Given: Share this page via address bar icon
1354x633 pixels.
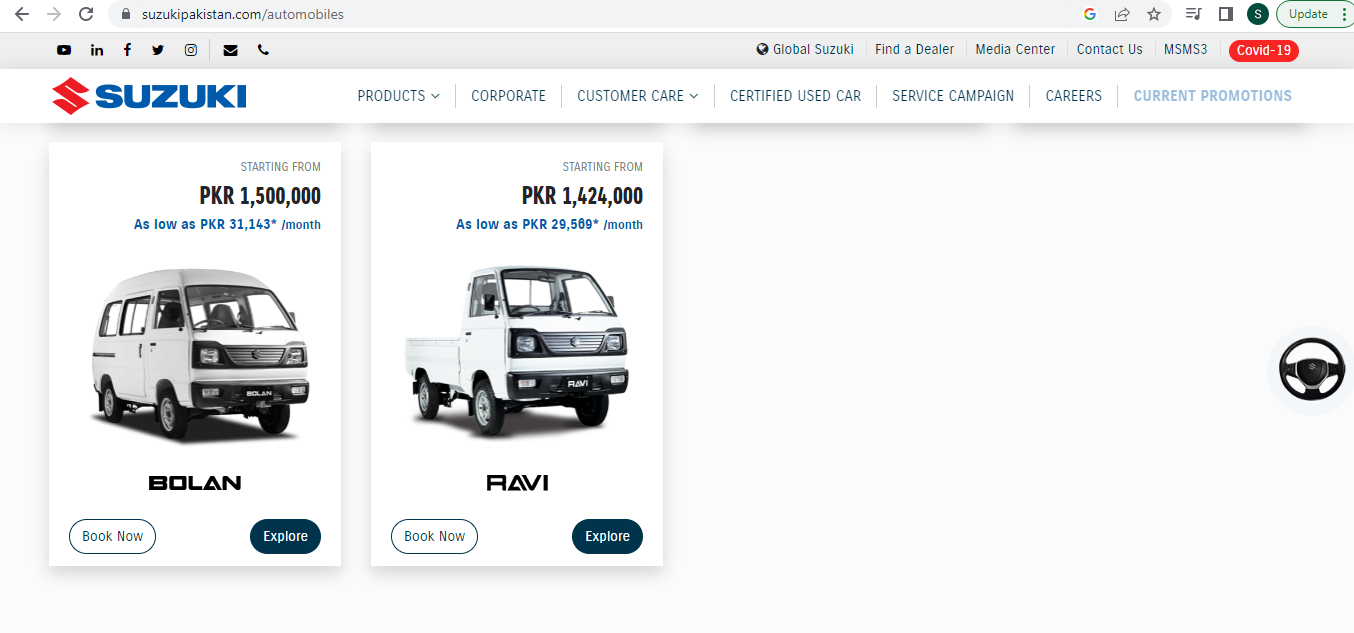Looking at the screenshot, I should [1122, 14].
